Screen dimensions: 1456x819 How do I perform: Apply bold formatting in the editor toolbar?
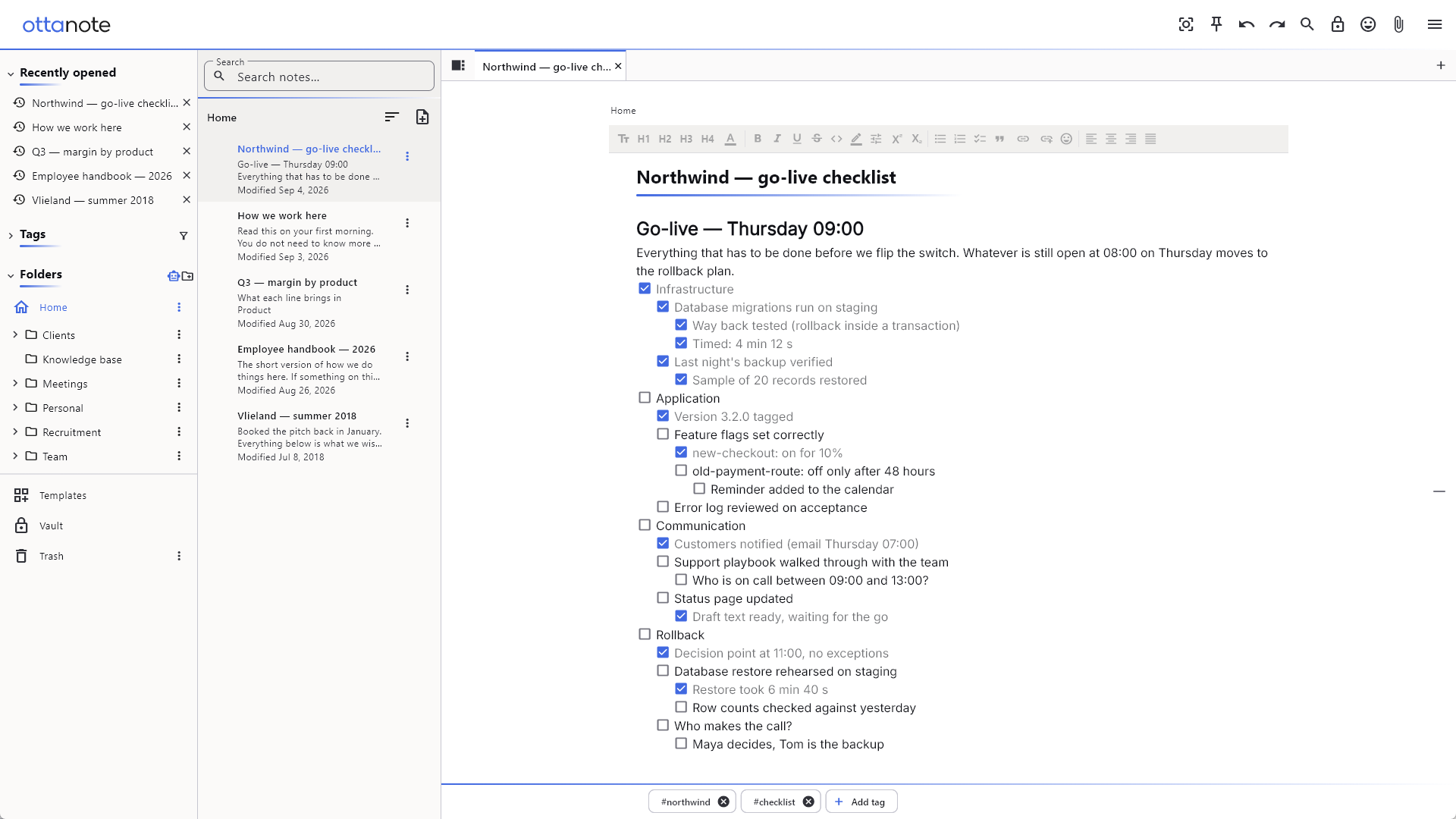pos(757,139)
